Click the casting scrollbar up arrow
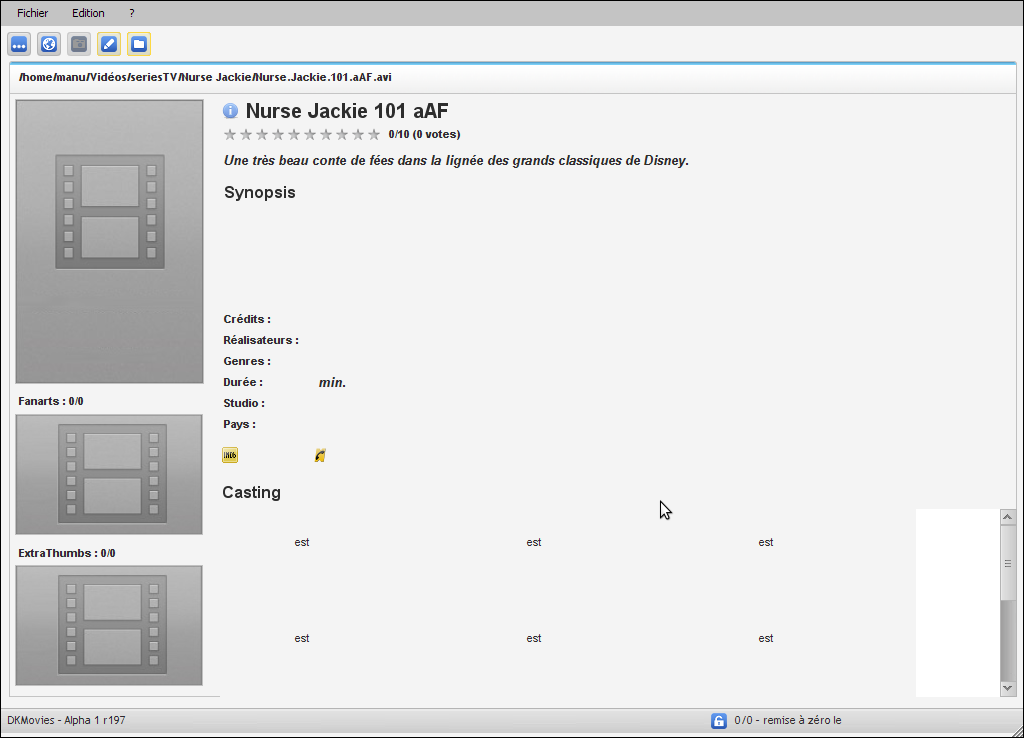Viewport: 1024px width, 738px height. click(1007, 517)
